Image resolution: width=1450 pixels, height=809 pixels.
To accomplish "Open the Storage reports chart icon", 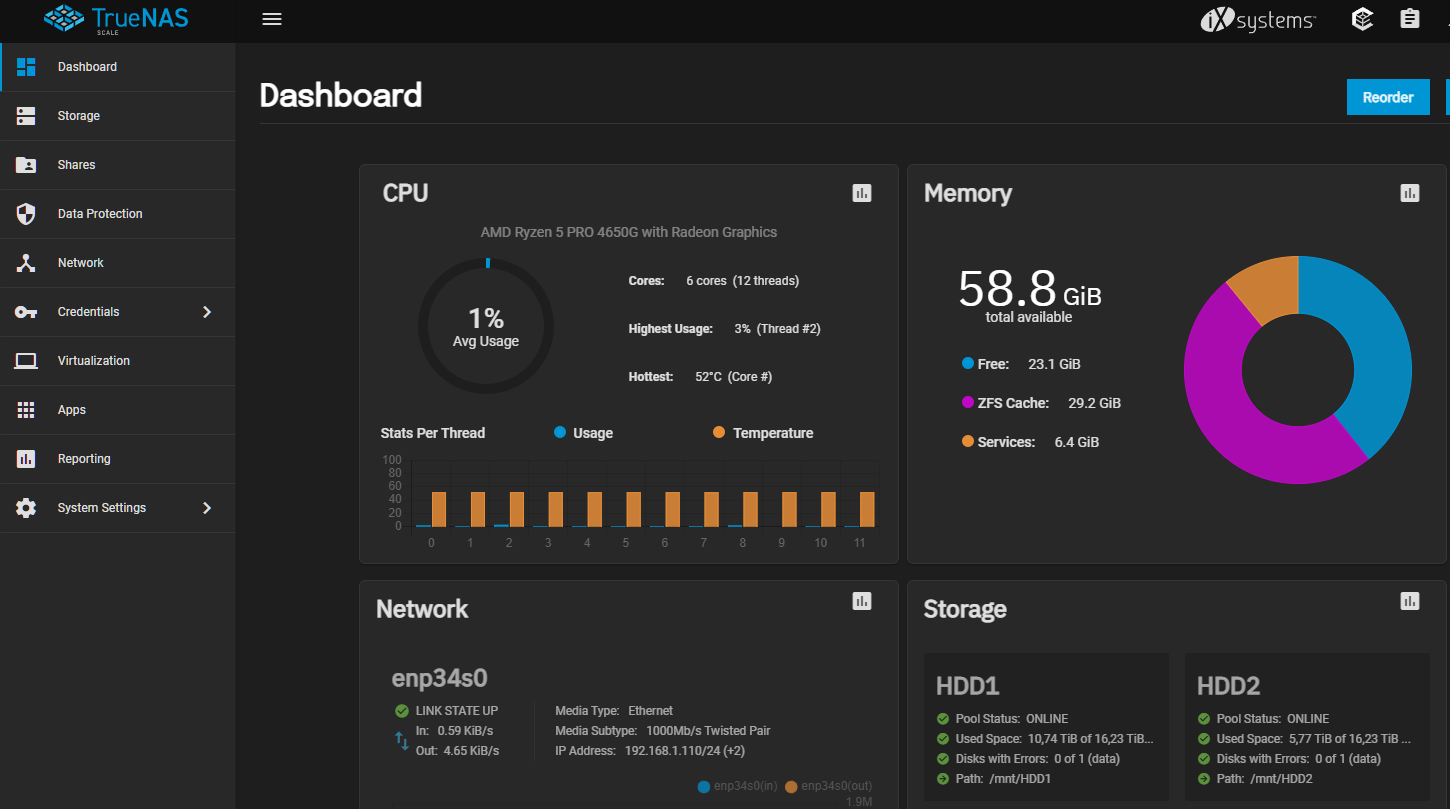I will coord(1410,601).
